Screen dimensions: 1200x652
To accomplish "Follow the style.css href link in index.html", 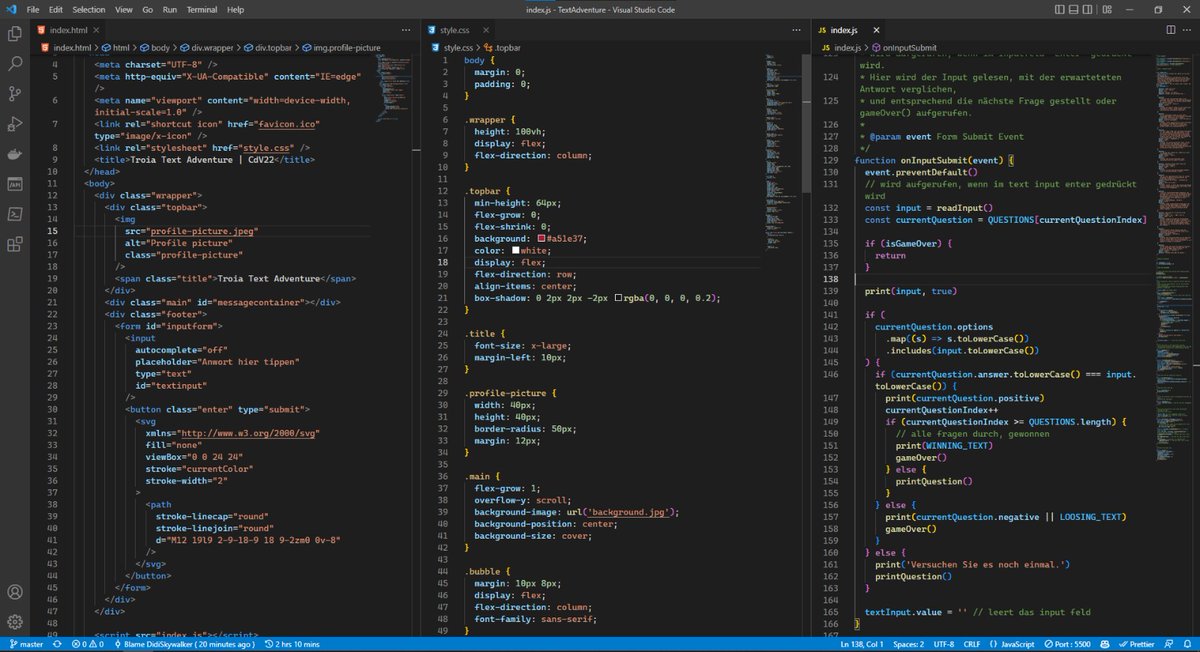I will tap(265, 147).
